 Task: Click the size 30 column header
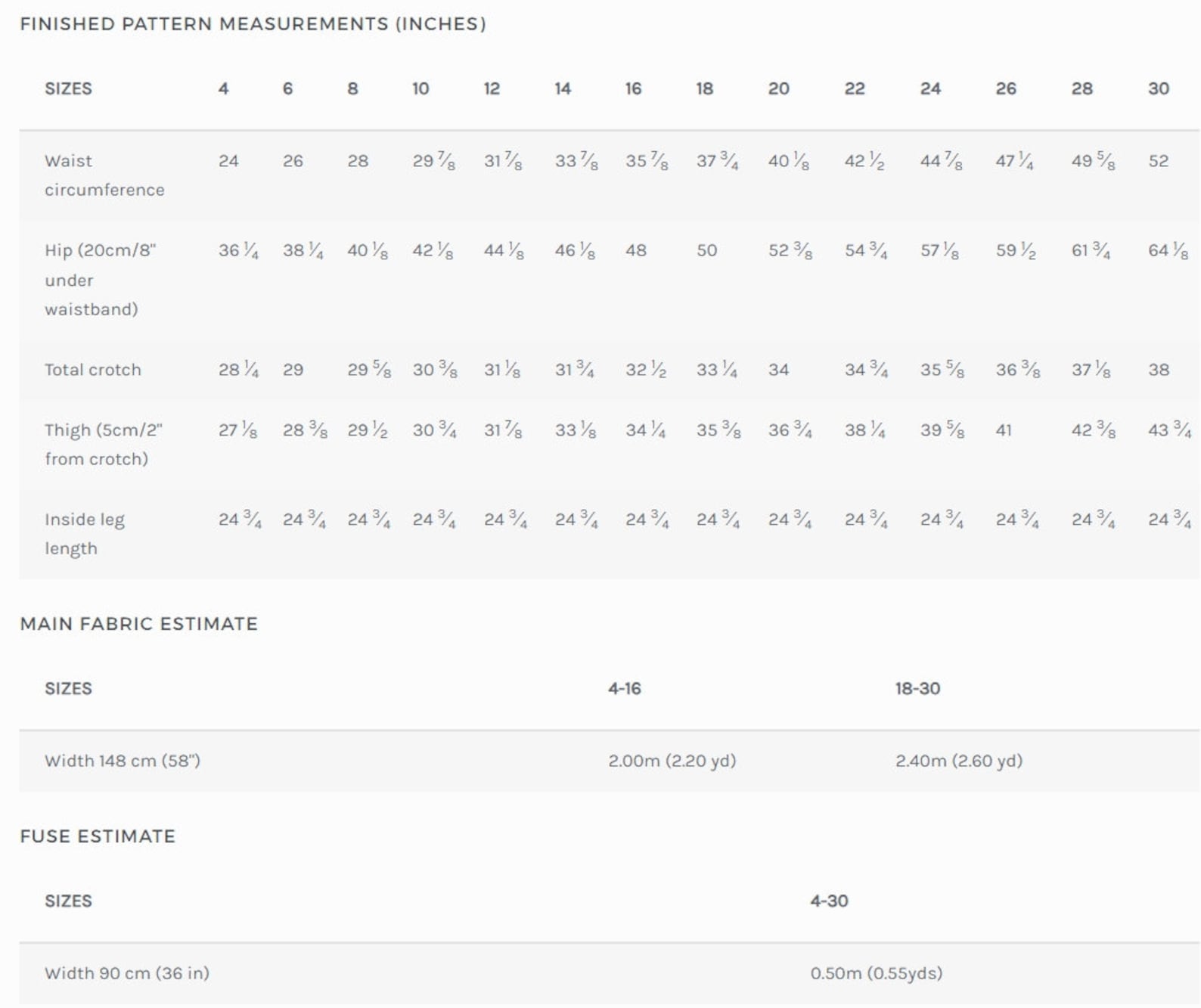pyautogui.click(x=1158, y=88)
